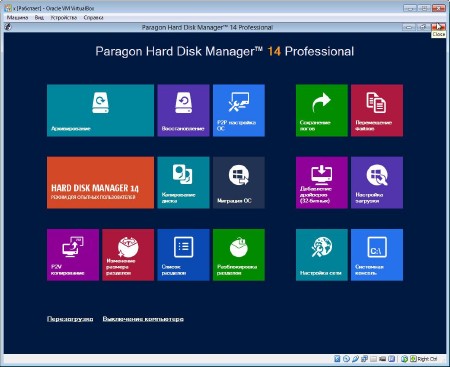The height and width of the screenshot is (367, 450).
Task: Open Добавление драйверов (32-битные) tile
Action: (x=322, y=183)
